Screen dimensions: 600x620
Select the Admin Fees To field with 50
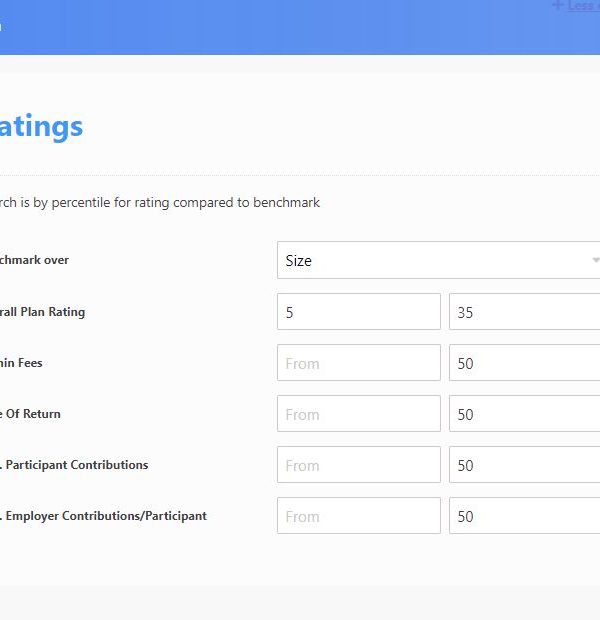(x=524, y=363)
